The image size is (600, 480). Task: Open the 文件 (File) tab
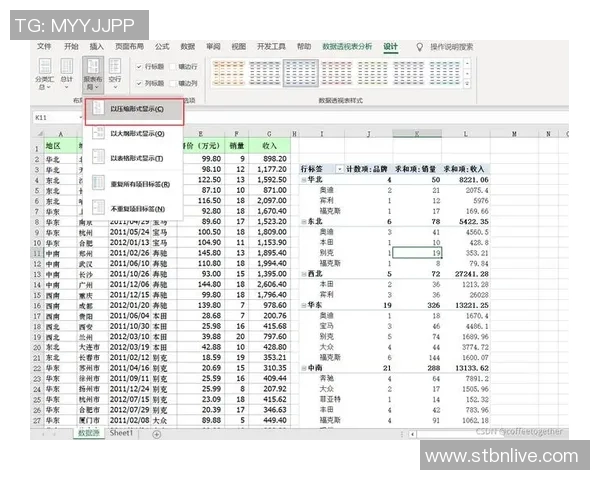tap(44, 46)
